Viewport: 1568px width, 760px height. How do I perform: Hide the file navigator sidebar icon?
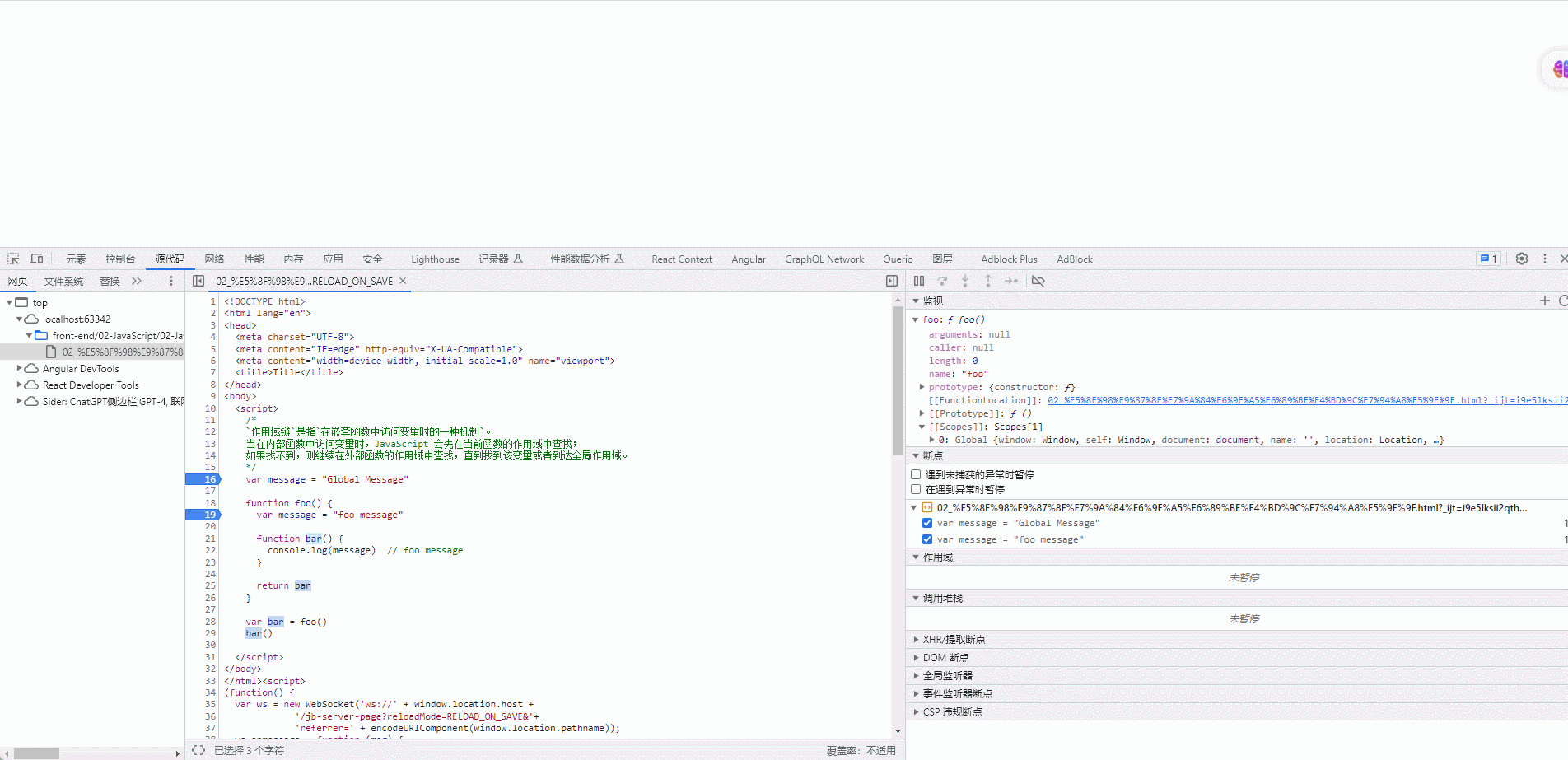(198, 281)
